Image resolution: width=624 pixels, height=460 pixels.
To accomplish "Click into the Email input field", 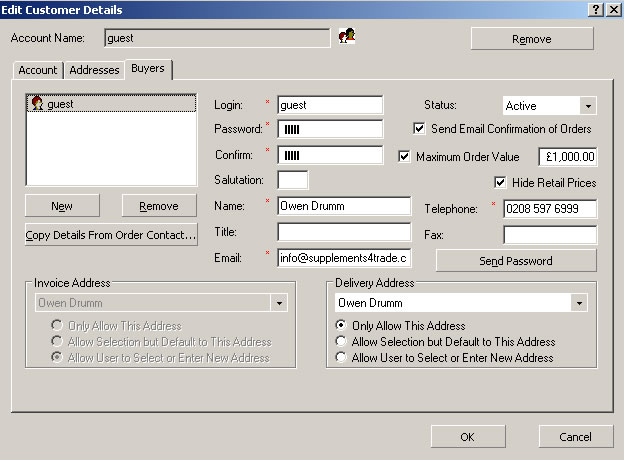I will (344, 259).
